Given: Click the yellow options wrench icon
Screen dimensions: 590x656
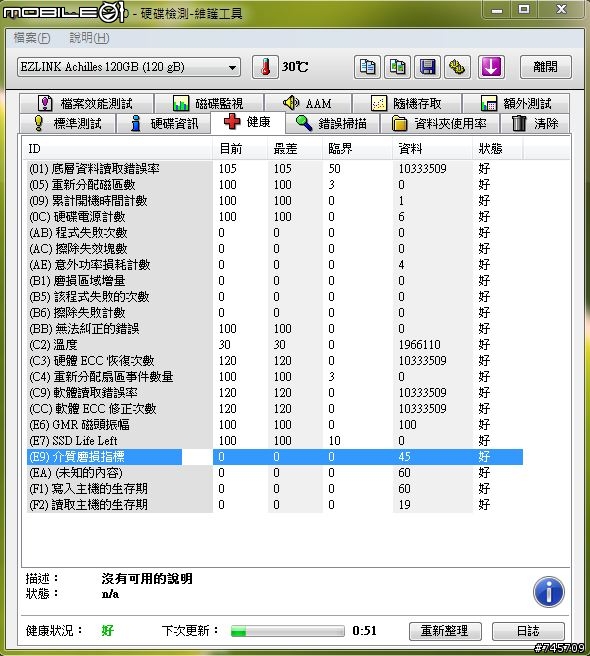Looking at the screenshot, I should (457, 67).
